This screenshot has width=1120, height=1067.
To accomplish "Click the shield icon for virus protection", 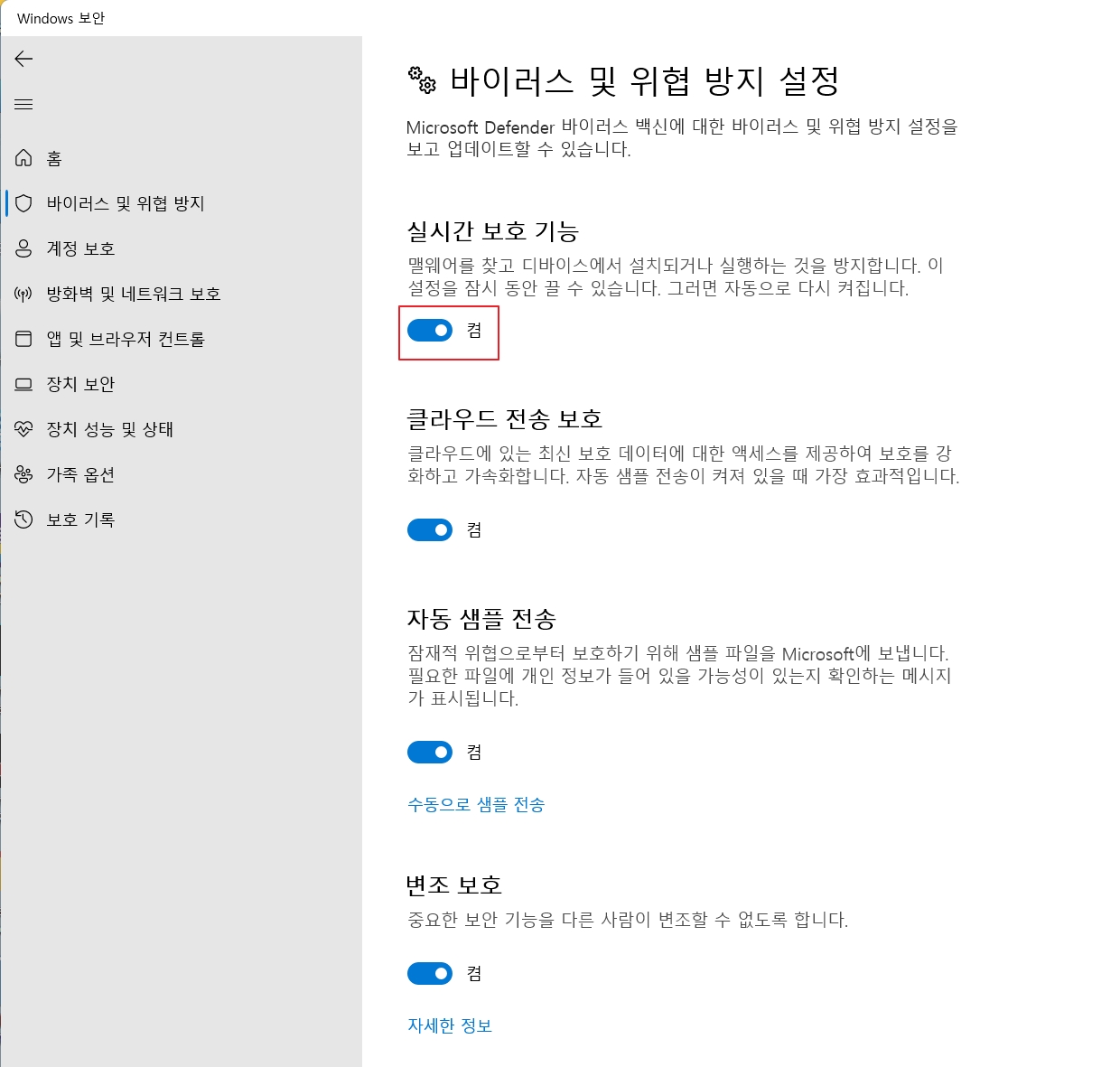I will 24,203.
